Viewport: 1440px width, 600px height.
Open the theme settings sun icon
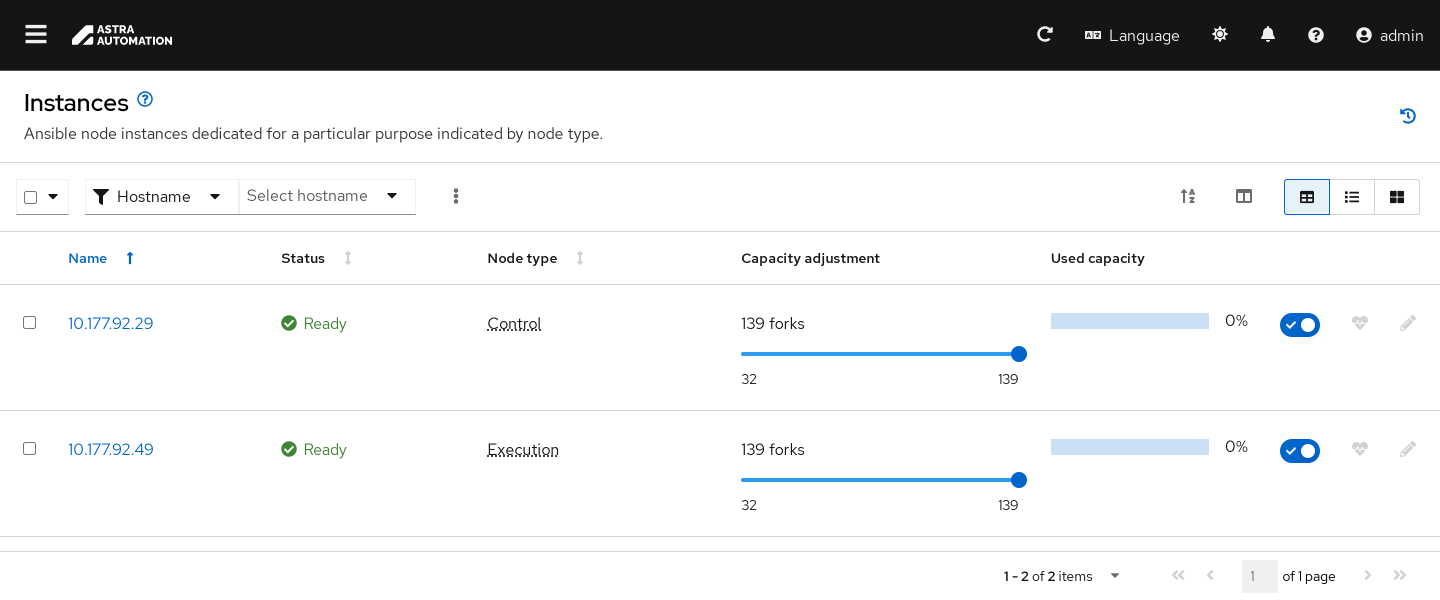coord(1220,35)
